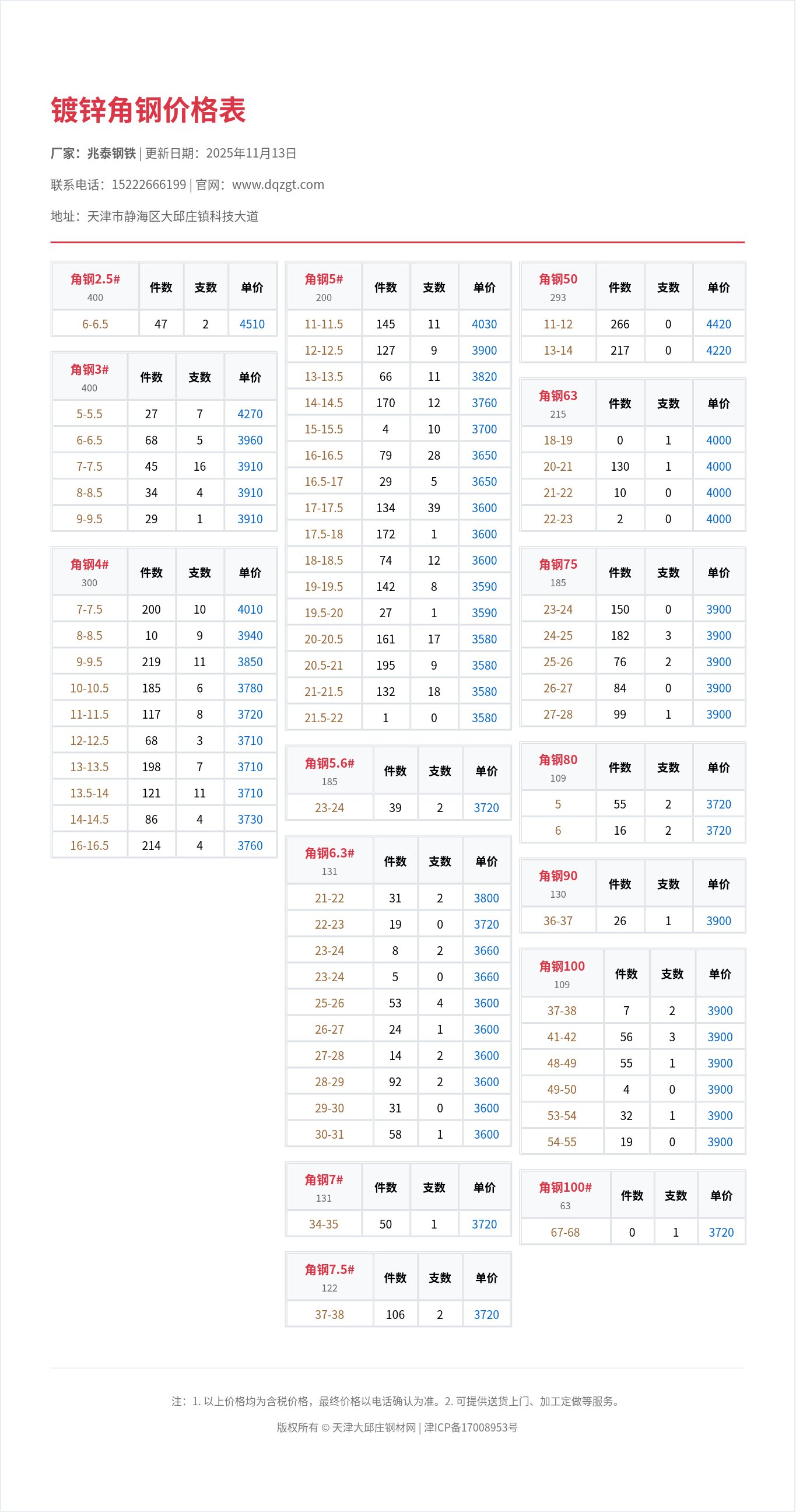
Task: Click price 3780 in 角钢4# table
Action: click(250, 688)
